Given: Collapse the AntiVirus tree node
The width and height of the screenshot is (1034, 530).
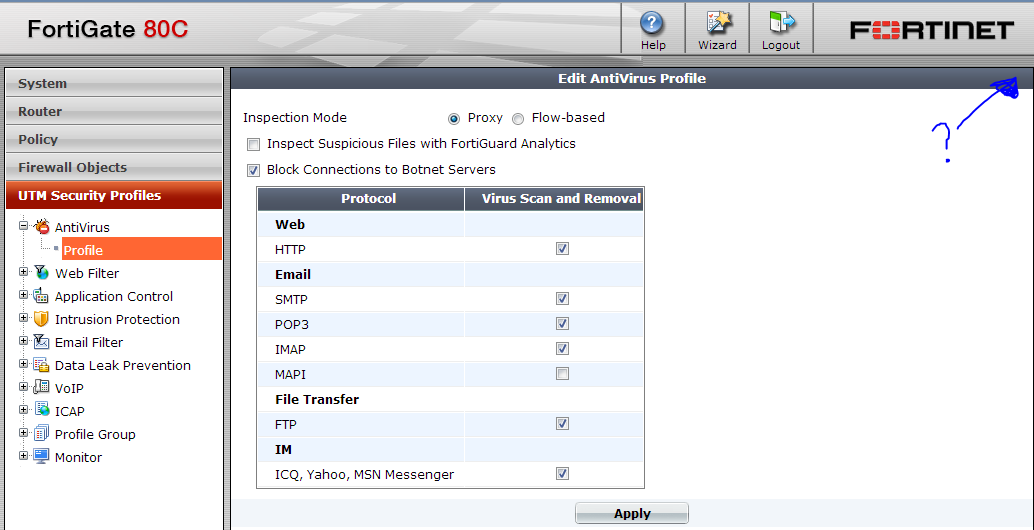Looking at the screenshot, I should (24, 225).
